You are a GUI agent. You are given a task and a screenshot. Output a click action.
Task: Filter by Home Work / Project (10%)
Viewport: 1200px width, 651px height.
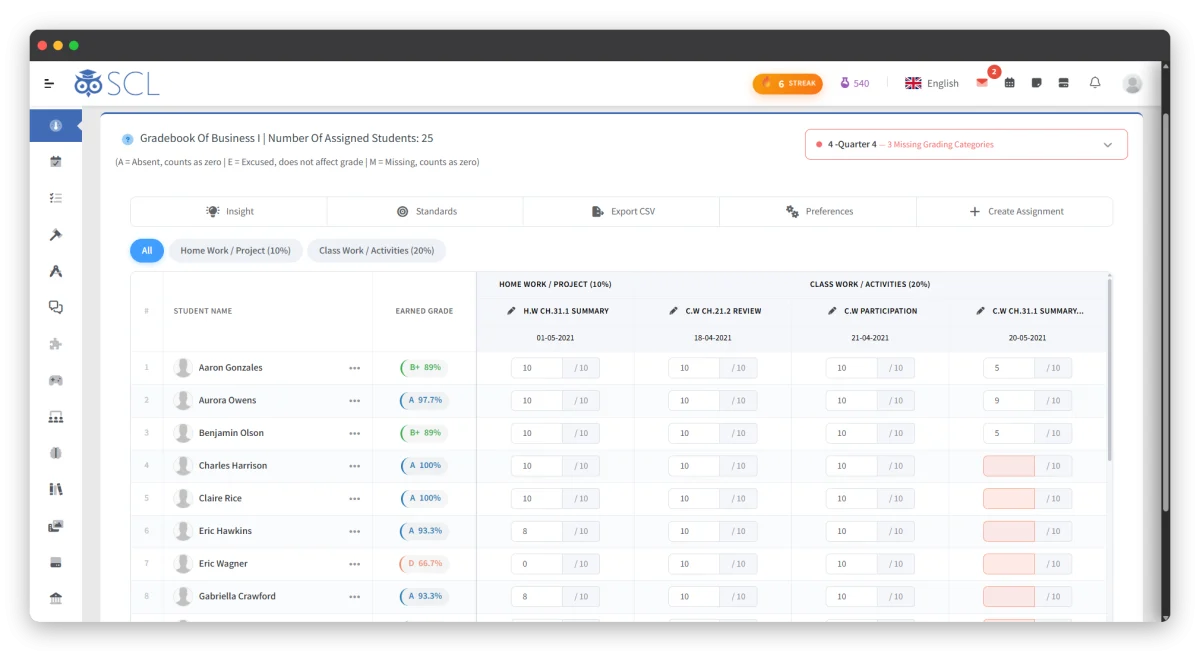(236, 250)
